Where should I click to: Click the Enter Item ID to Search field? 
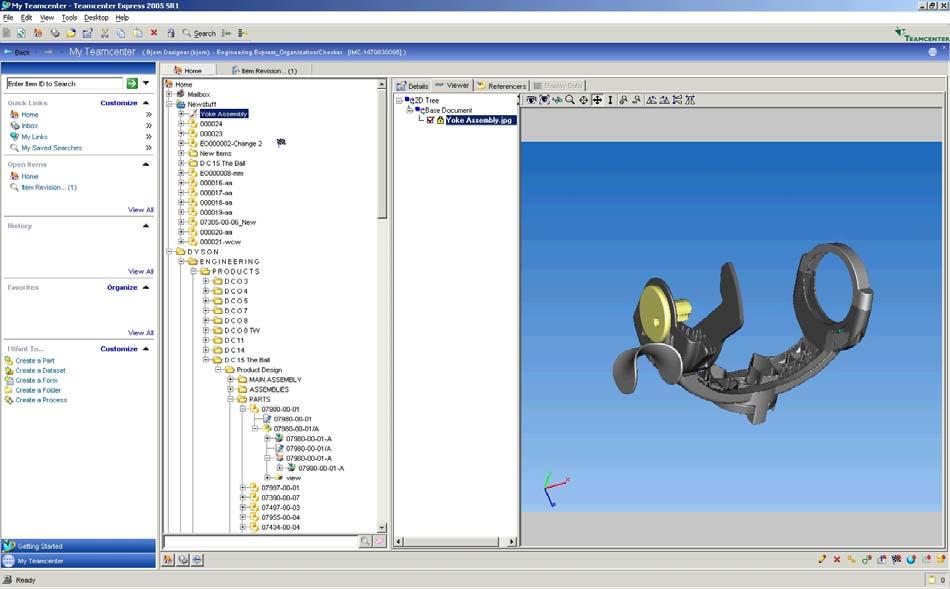point(65,84)
